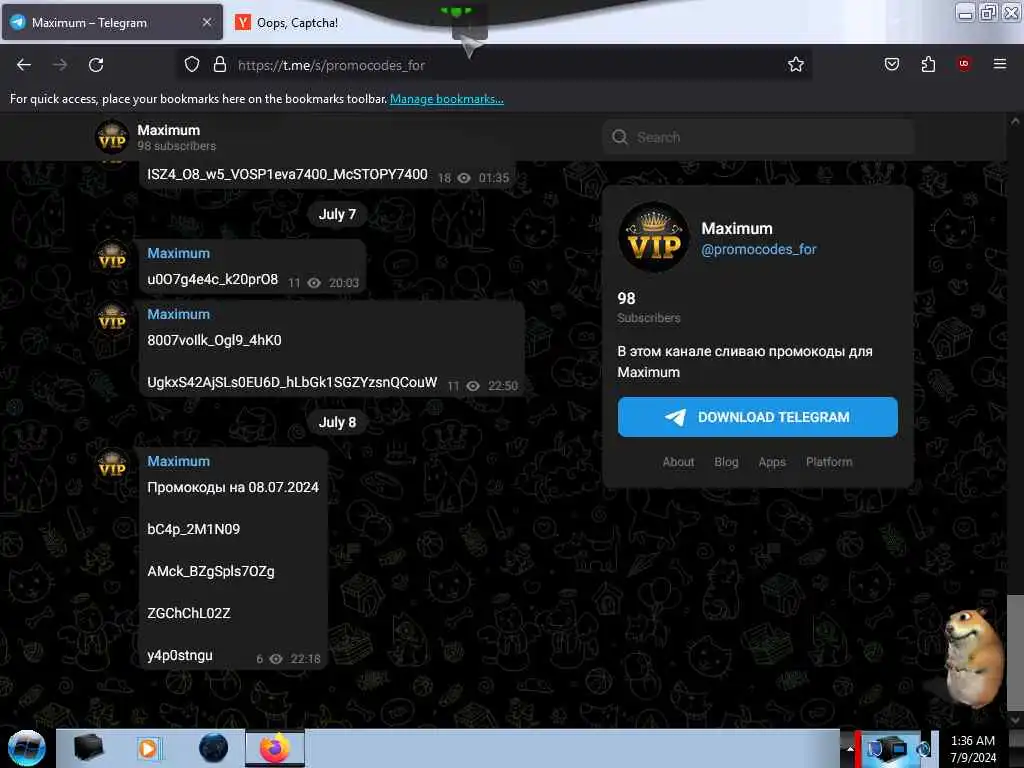
Task: Open the extensions puzzle icon
Action: pos(928,64)
